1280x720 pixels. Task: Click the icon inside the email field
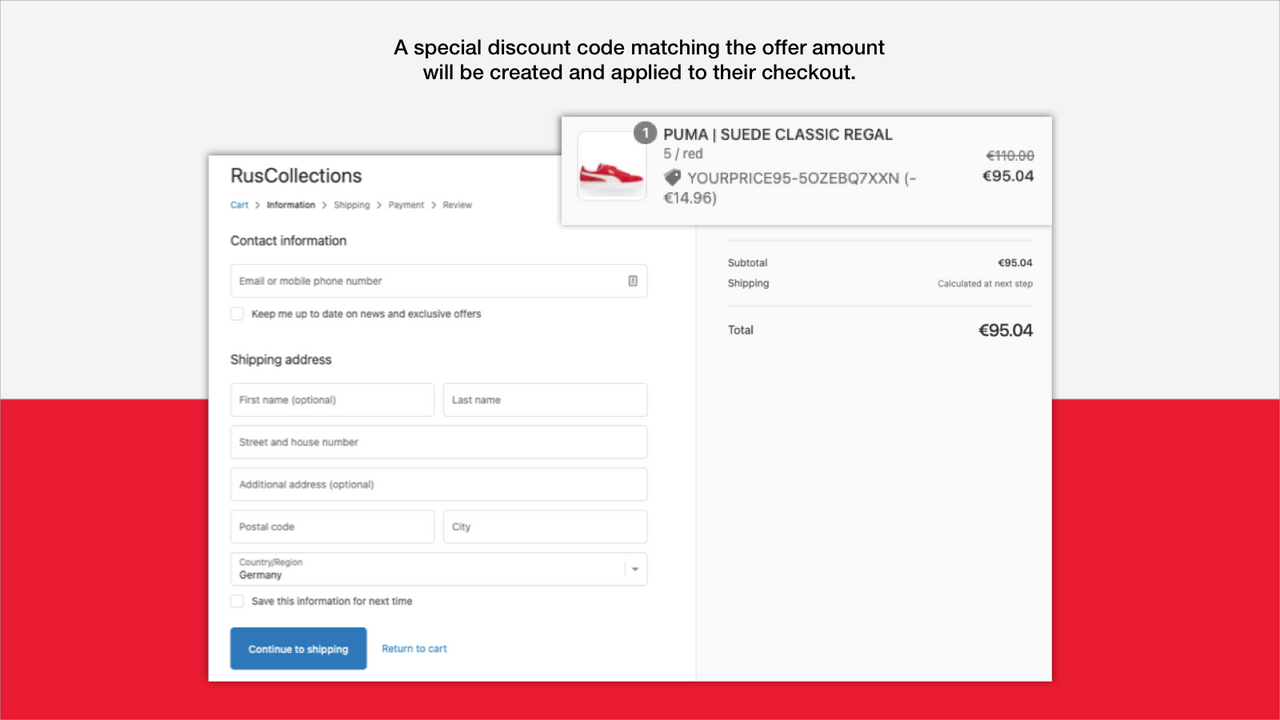[632, 281]
